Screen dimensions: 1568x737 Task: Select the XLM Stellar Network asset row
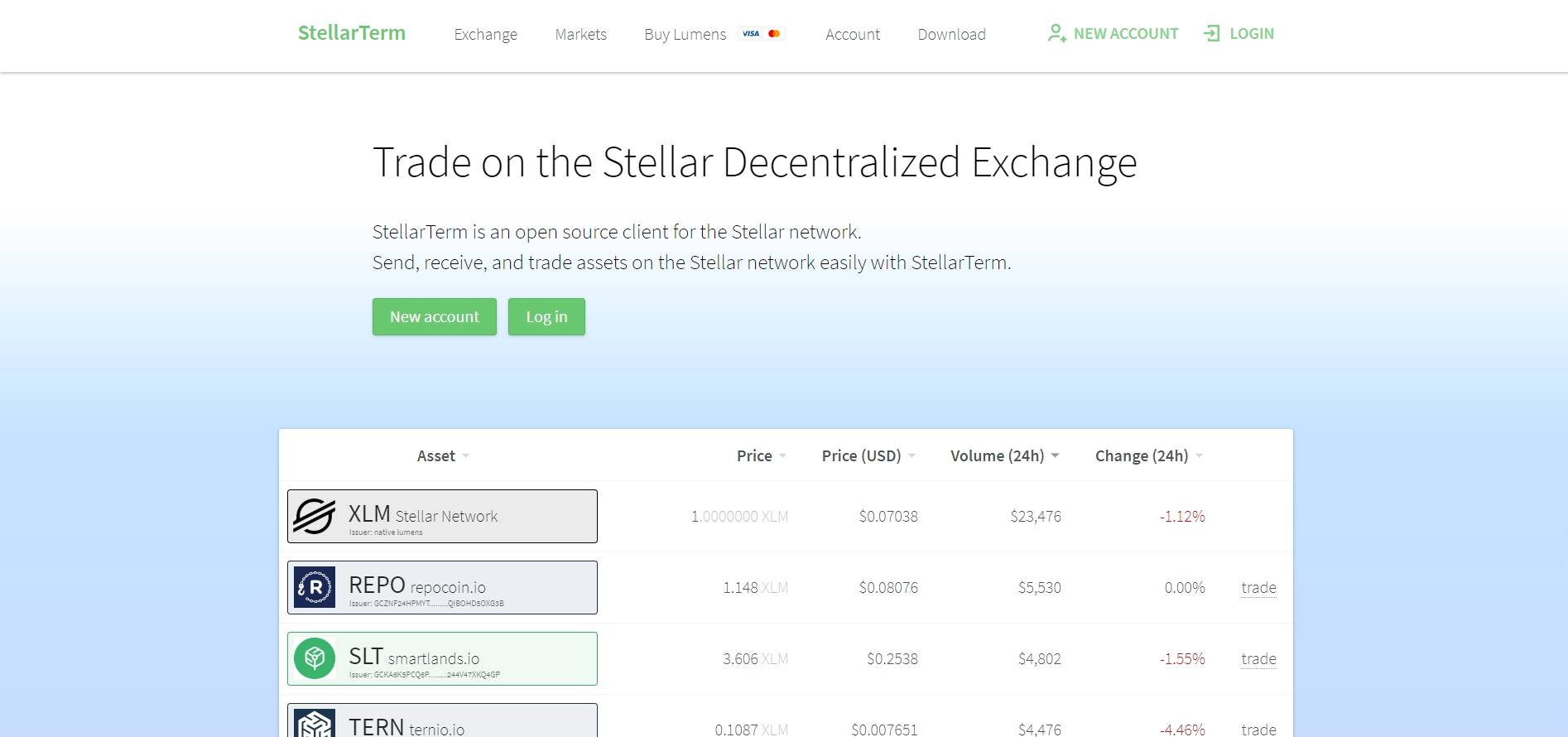pos(441,515)
